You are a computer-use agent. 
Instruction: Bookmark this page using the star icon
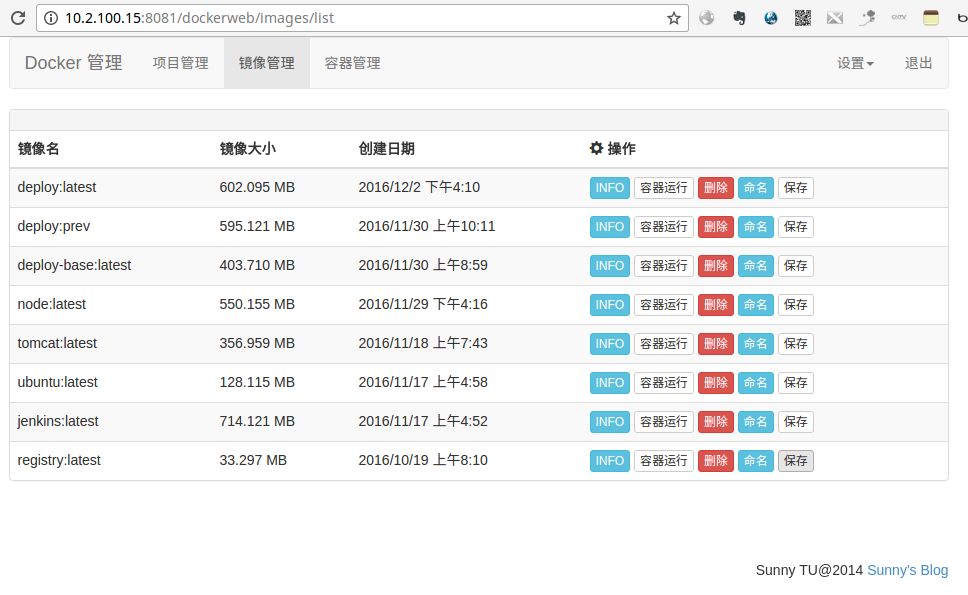click(x=674, y=19)
